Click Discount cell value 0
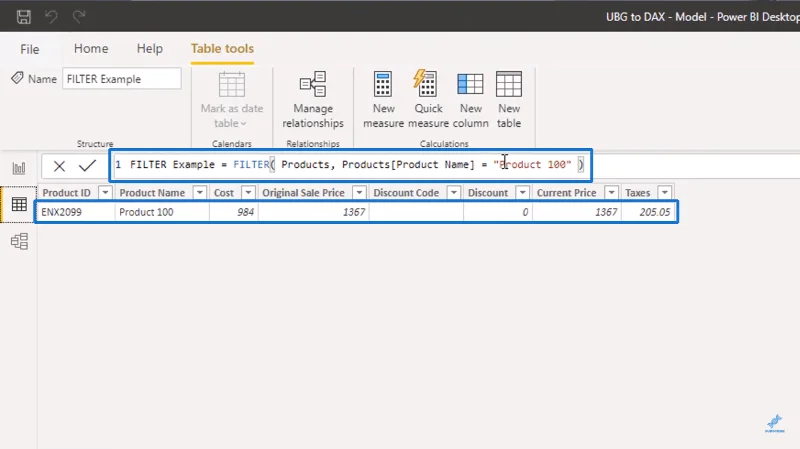800x449 pixels. [525, 212]
